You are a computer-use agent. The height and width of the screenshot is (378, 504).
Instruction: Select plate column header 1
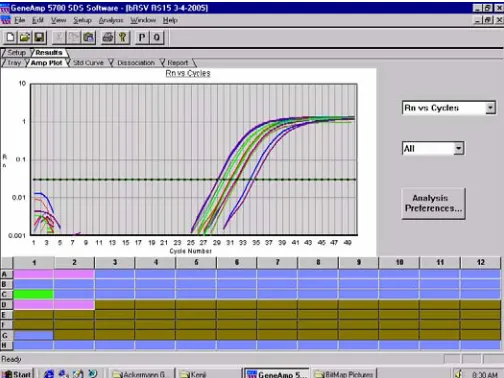34,263
